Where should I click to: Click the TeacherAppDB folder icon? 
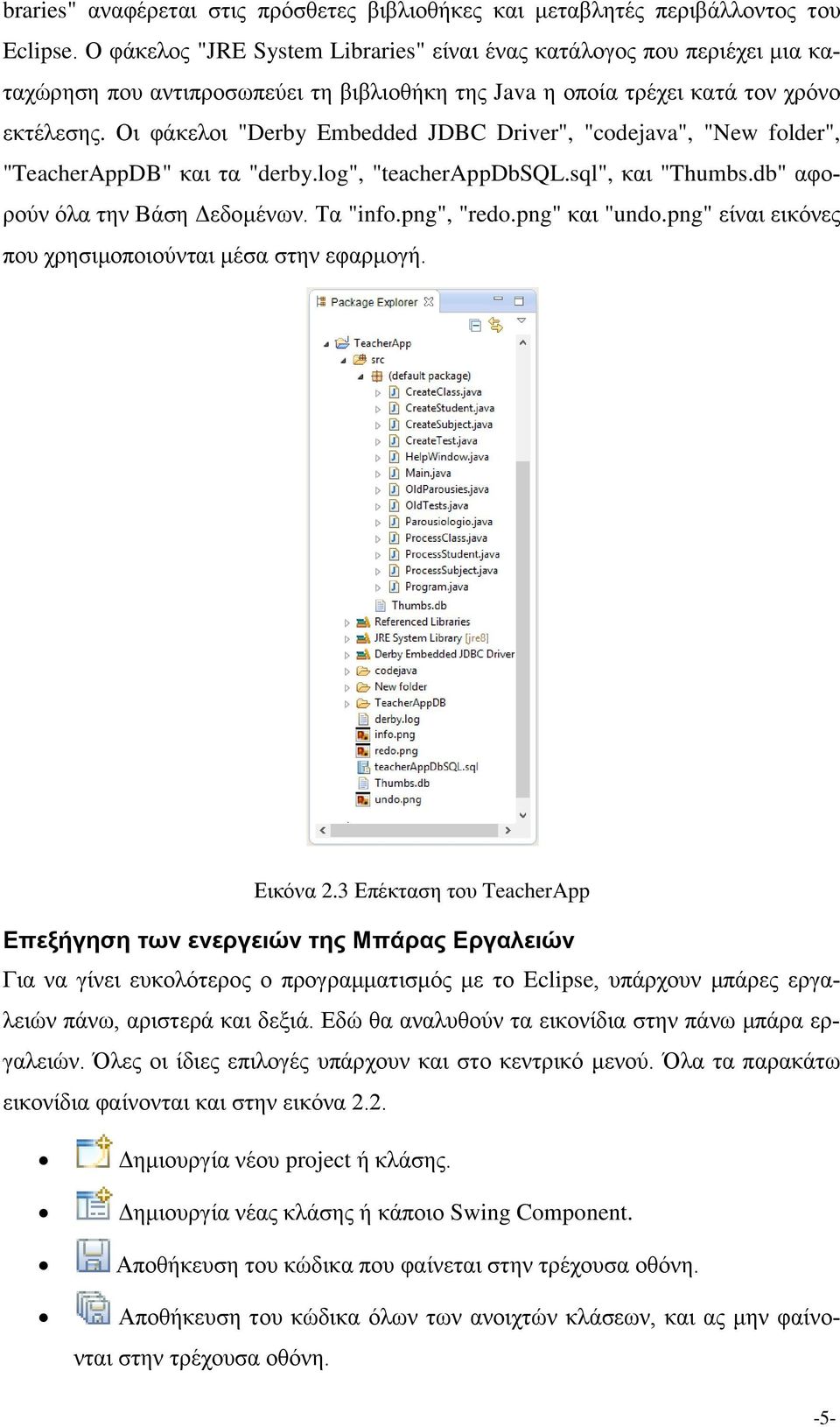[x=363, y=703]
